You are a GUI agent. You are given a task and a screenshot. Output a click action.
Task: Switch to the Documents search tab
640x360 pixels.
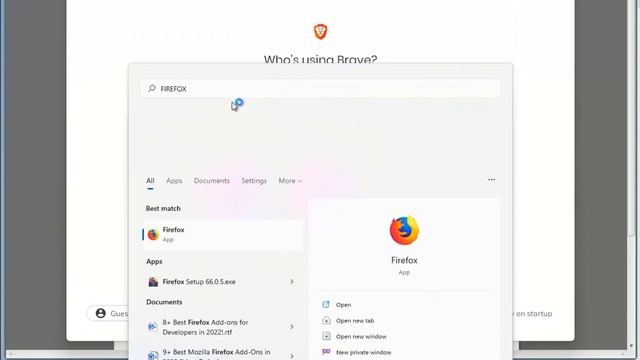[x=211, y=181]
